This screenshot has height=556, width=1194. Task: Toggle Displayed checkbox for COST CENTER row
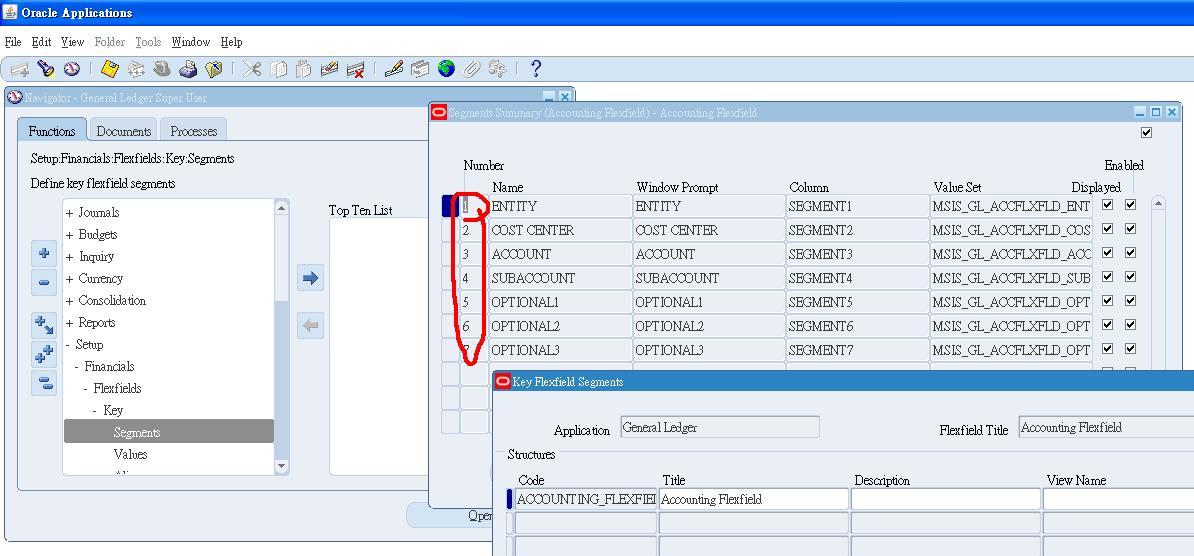coord(1107,228)
